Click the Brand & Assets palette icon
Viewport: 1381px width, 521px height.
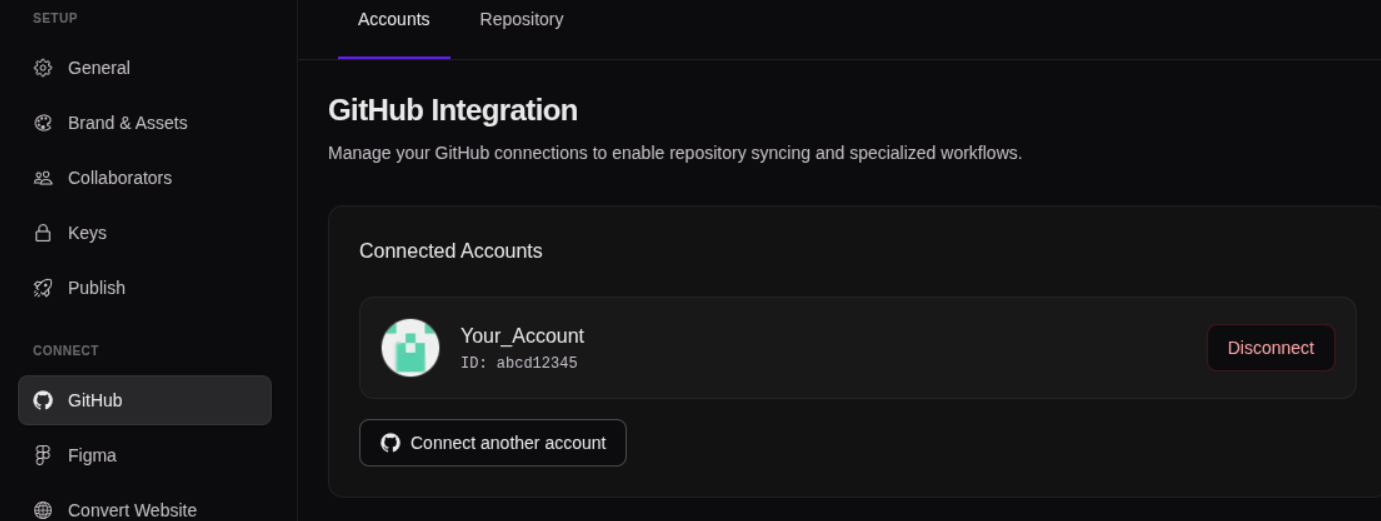point(42,123)
